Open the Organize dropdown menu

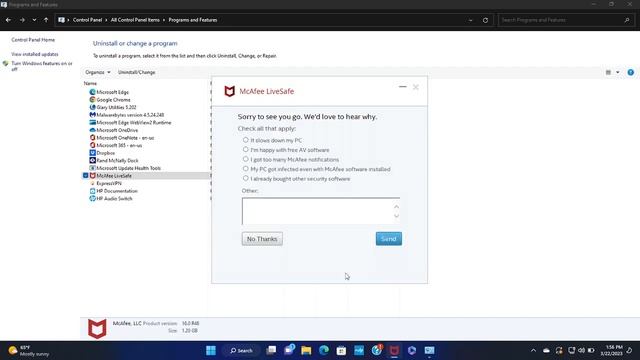tap(98, 72)
